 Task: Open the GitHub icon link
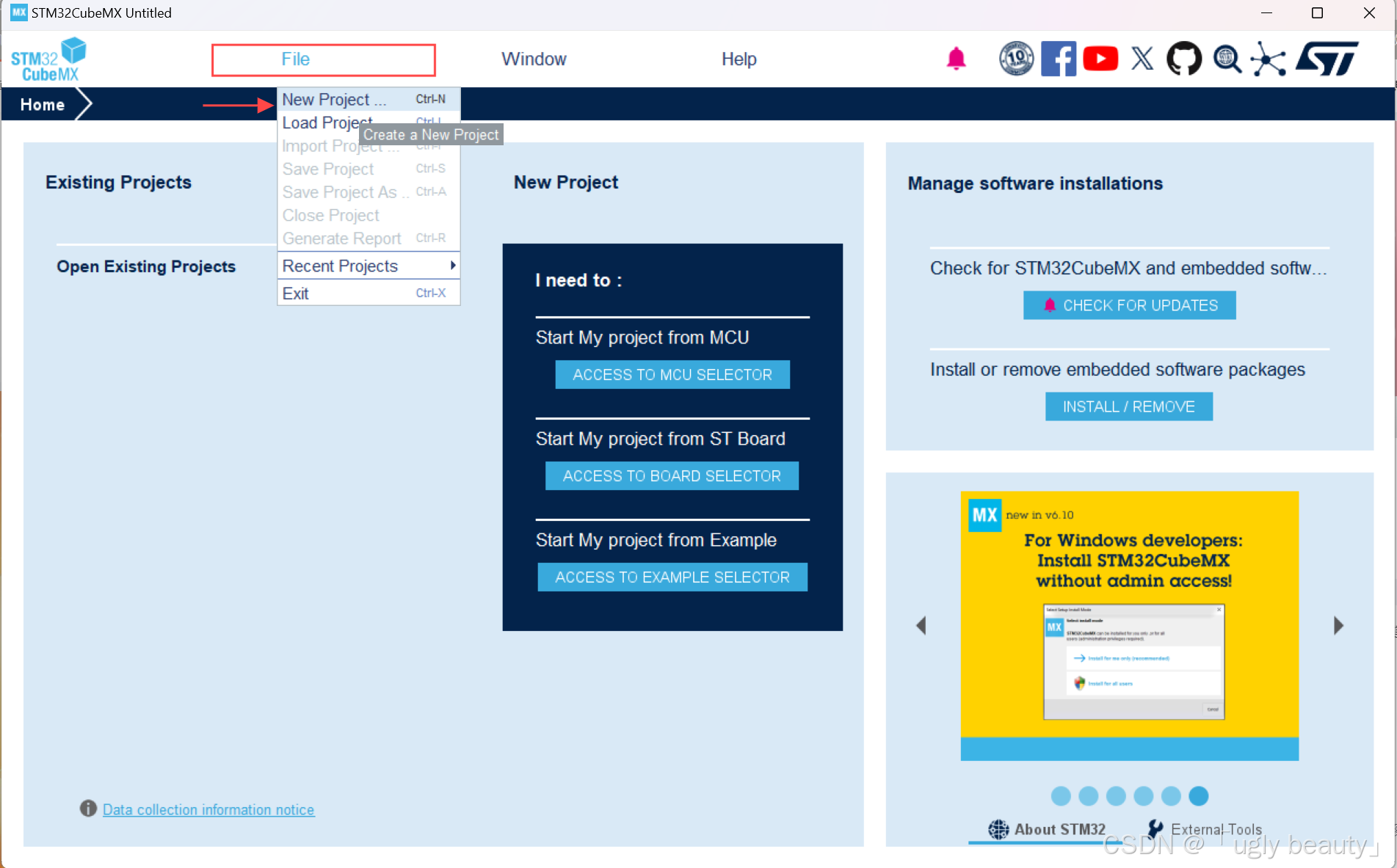tap(1184, 59)
